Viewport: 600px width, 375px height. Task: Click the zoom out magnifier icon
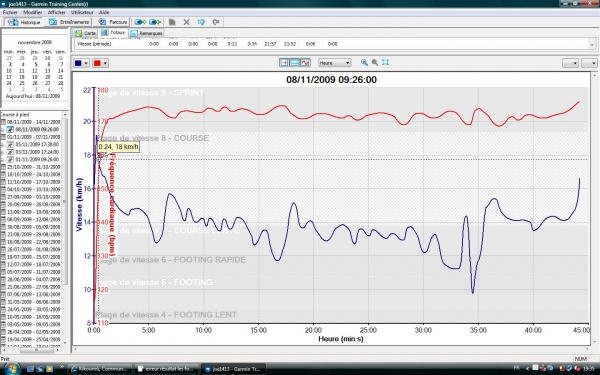(x=375, y=62)
